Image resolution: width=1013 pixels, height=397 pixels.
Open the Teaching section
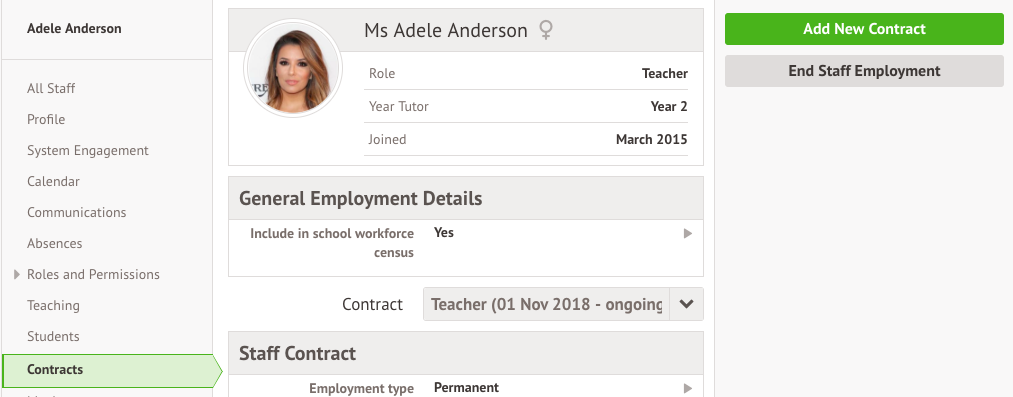[x=54, y=305]
